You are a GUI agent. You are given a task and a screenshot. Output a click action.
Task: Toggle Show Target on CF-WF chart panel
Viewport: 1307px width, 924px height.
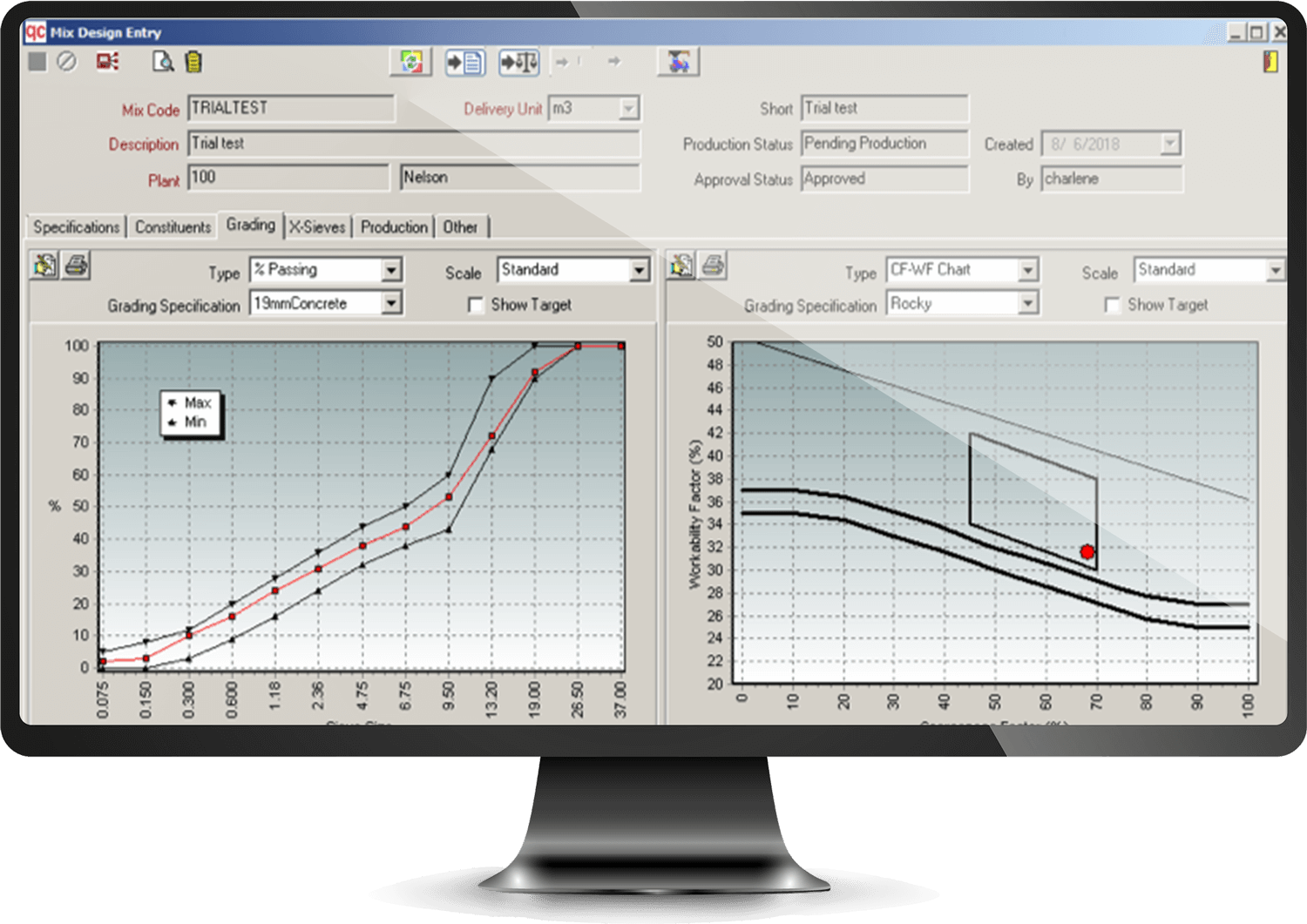[1112, 305]
